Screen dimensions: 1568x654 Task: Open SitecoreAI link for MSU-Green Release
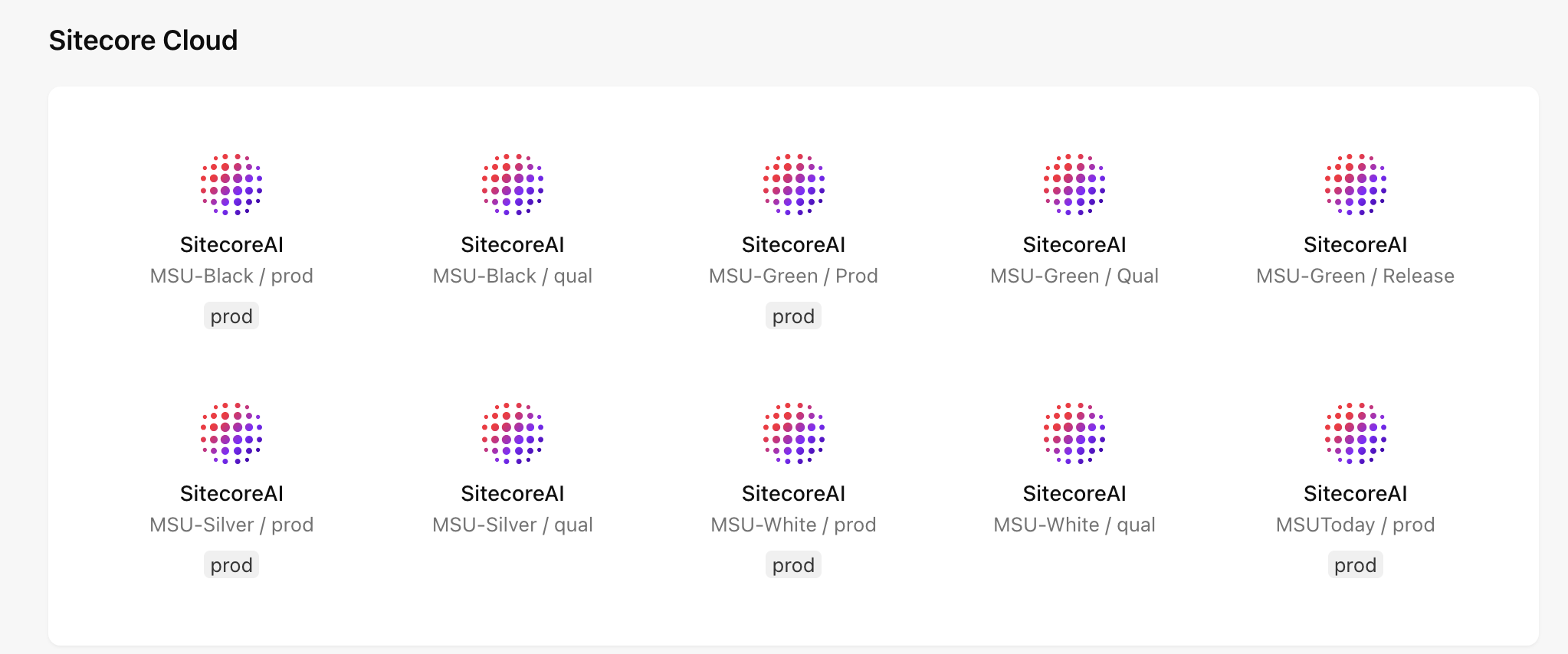click(x=1355, y=245)
